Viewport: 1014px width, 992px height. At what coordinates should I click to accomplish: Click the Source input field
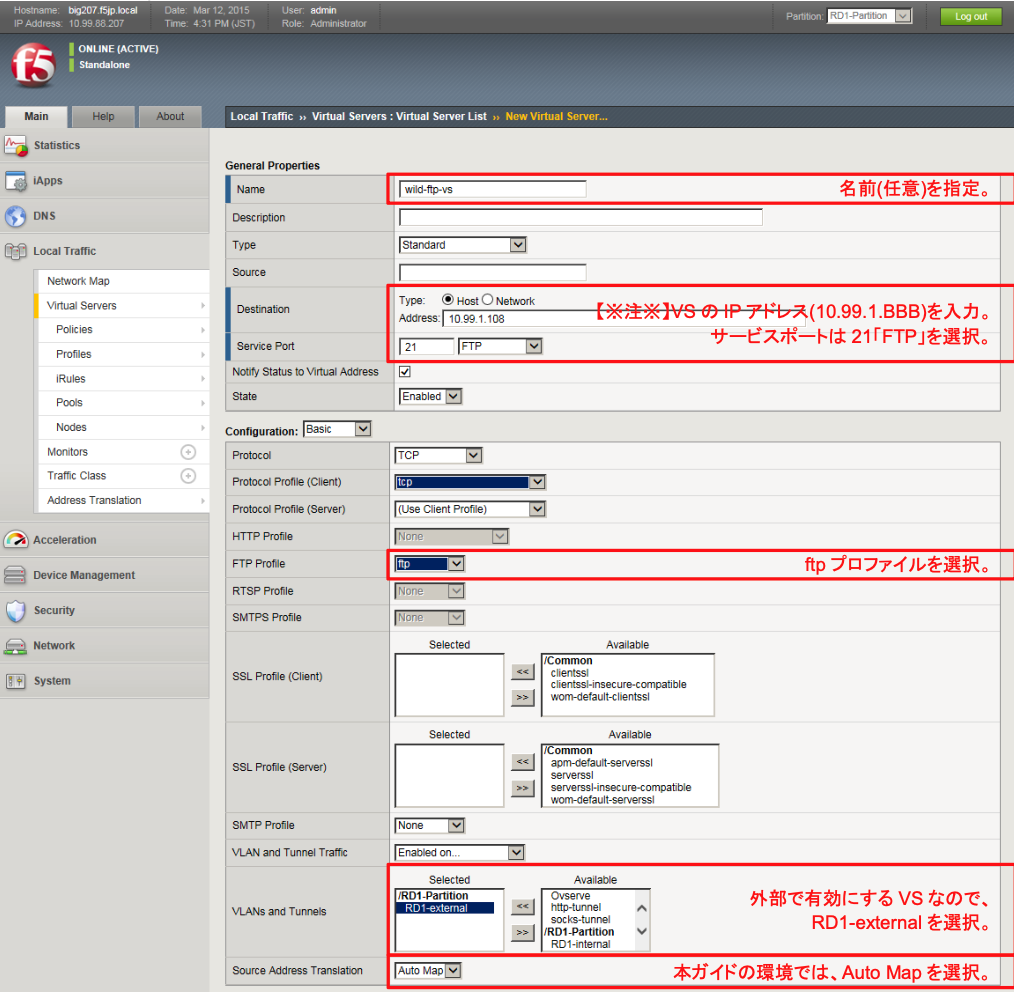pyautogui.click(x=493, y=272)
